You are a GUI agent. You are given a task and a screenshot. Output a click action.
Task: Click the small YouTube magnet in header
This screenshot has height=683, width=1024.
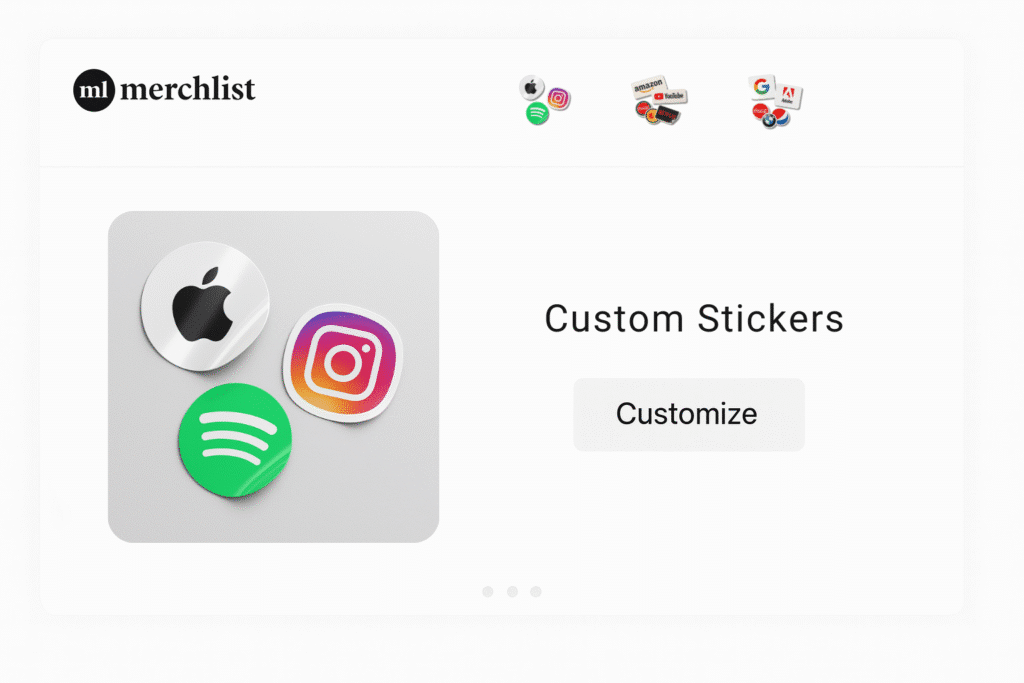[669, 97]
